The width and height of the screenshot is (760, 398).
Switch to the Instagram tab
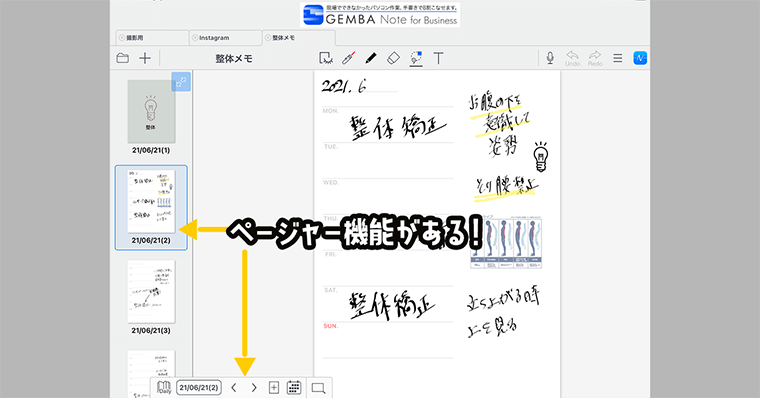[225, 38]
